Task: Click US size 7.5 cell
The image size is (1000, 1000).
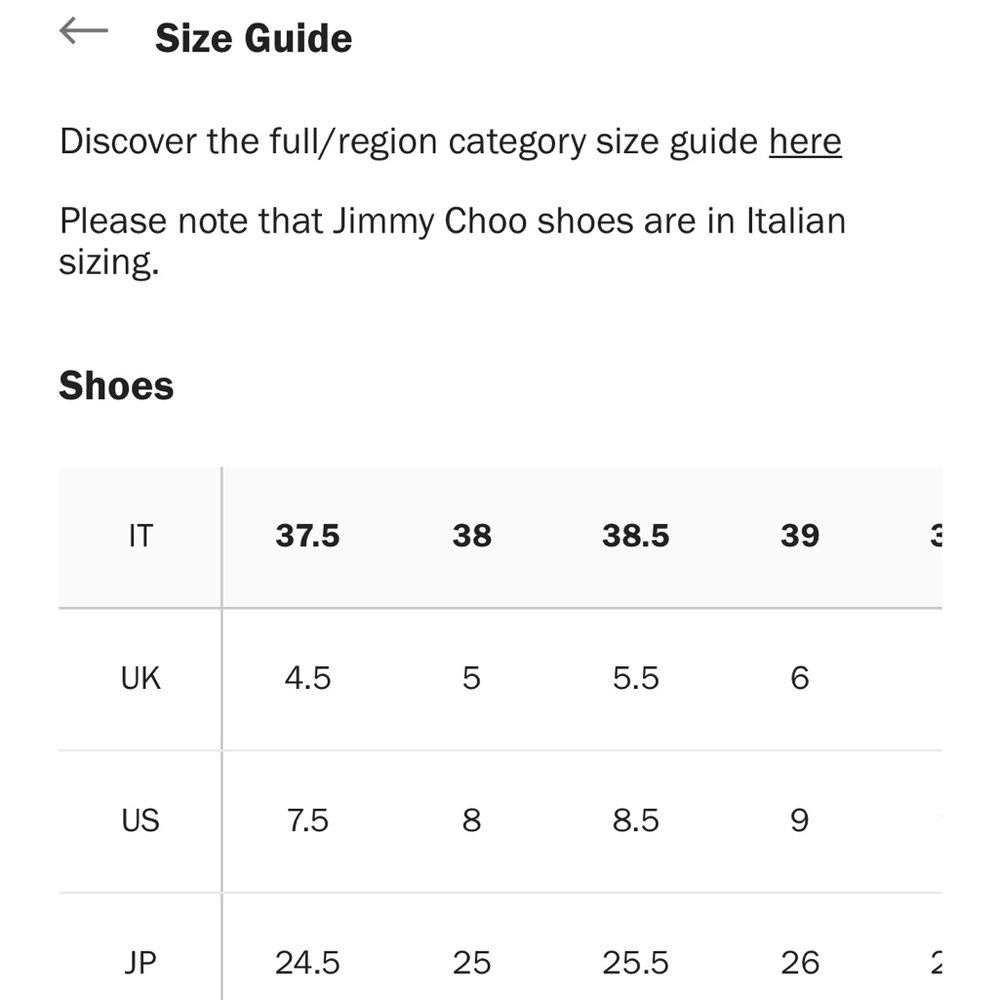Action: pos(307,820)
